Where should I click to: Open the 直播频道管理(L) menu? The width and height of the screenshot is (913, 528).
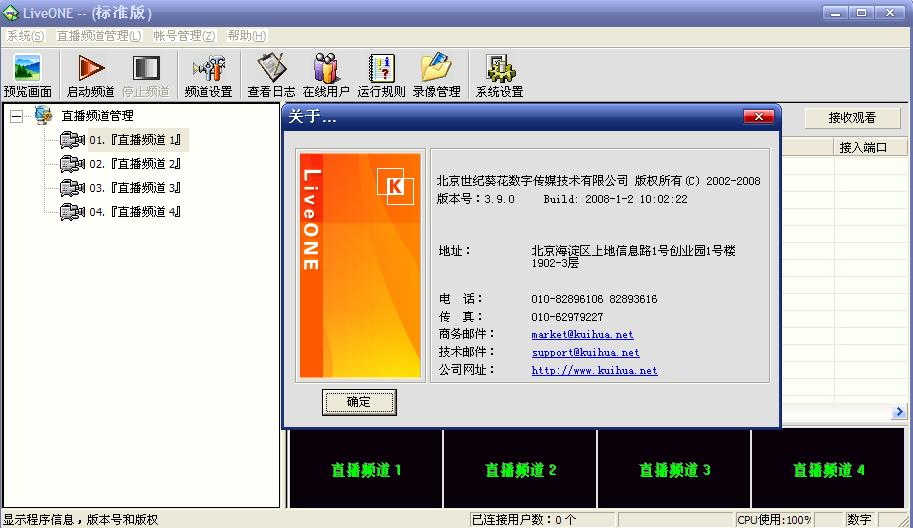(x=98, y=36)
